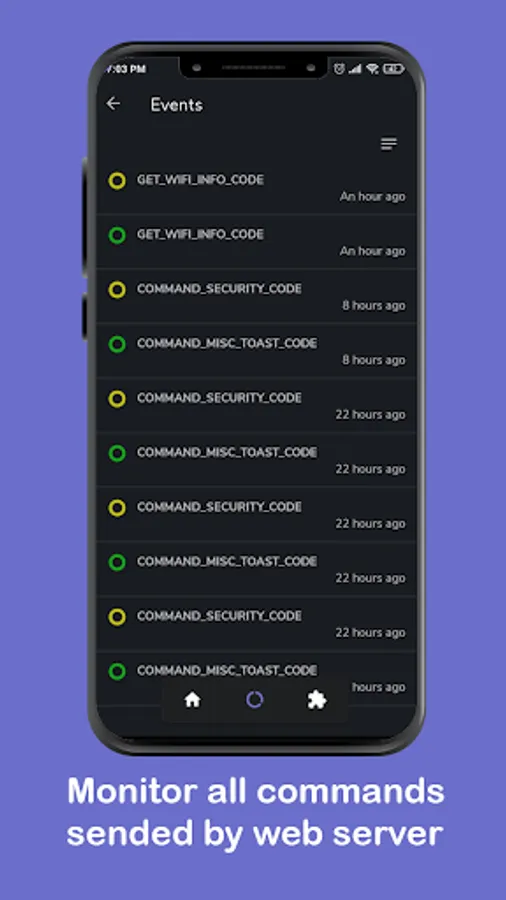Tap the alarm icon in status bar

click(x=339, y=69)
